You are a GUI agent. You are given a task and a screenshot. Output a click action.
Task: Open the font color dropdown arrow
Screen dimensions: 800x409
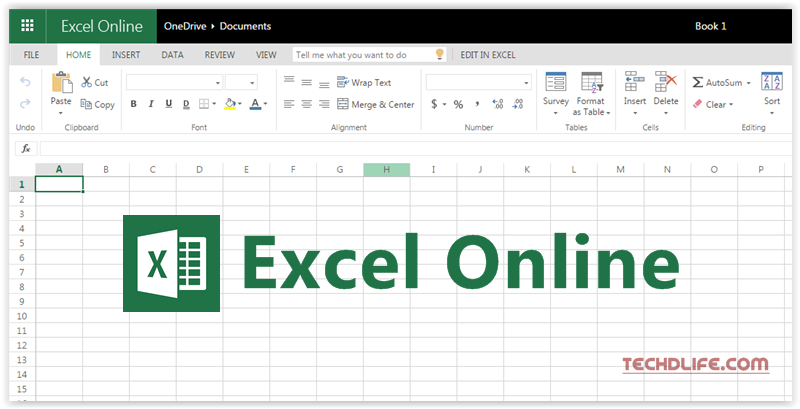[x=265, y=104]
